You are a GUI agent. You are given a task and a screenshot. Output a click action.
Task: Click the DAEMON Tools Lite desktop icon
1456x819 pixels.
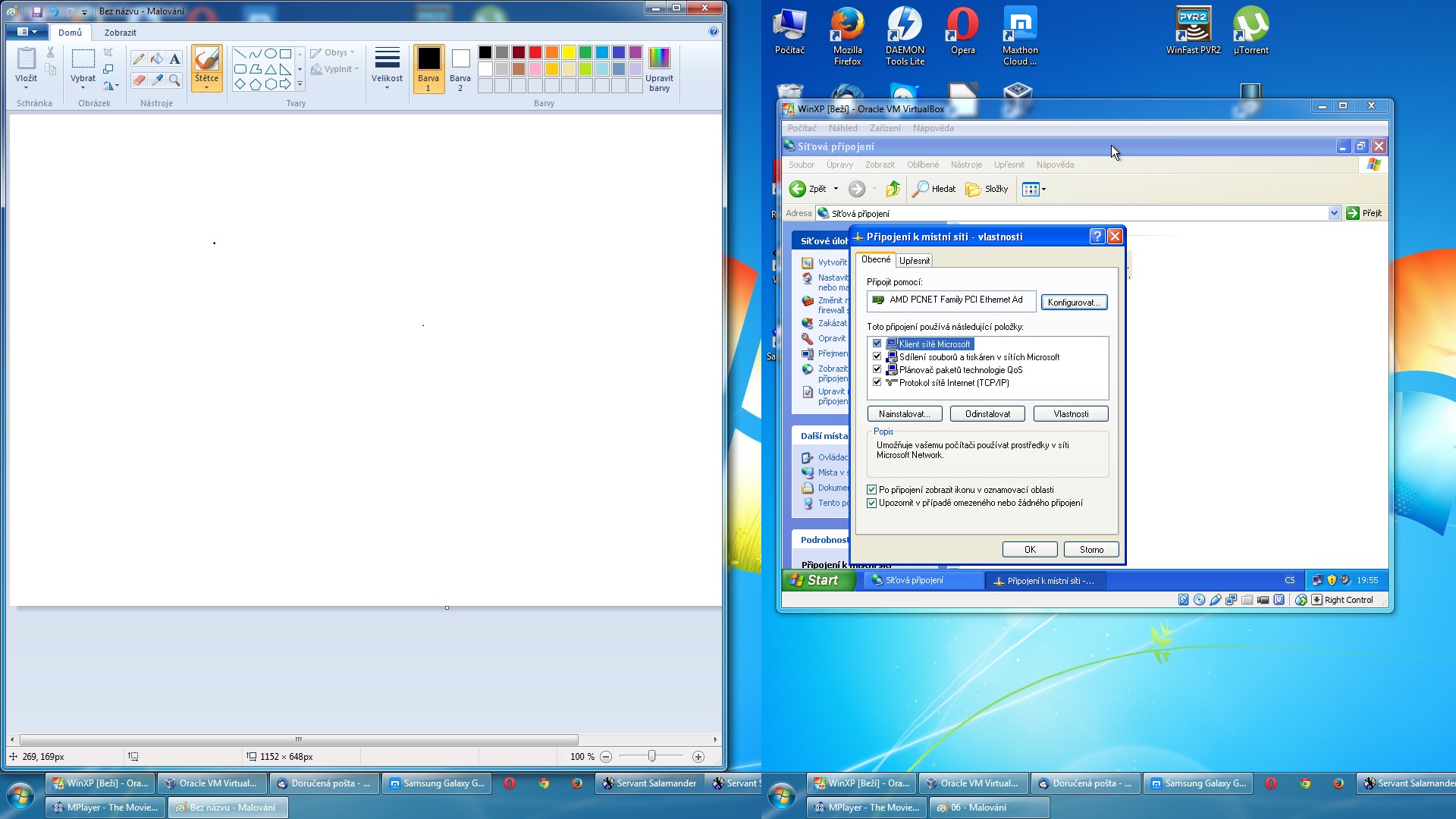pos(905,36)
